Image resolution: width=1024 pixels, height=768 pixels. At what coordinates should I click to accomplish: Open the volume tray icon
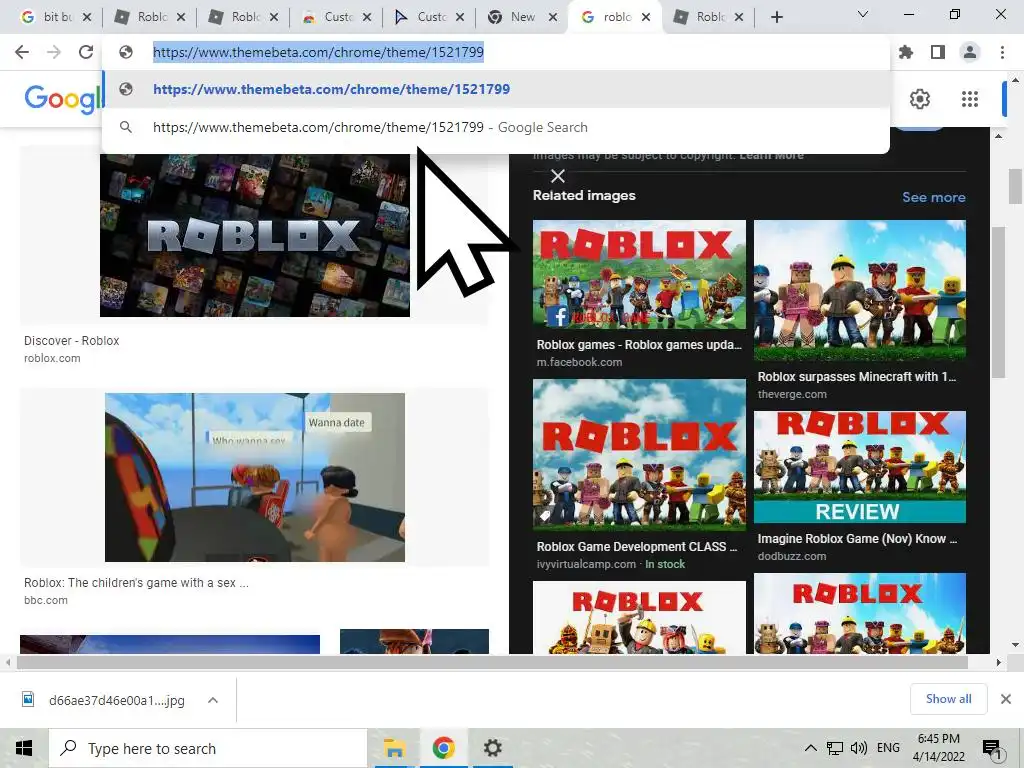tap(859, 748)
